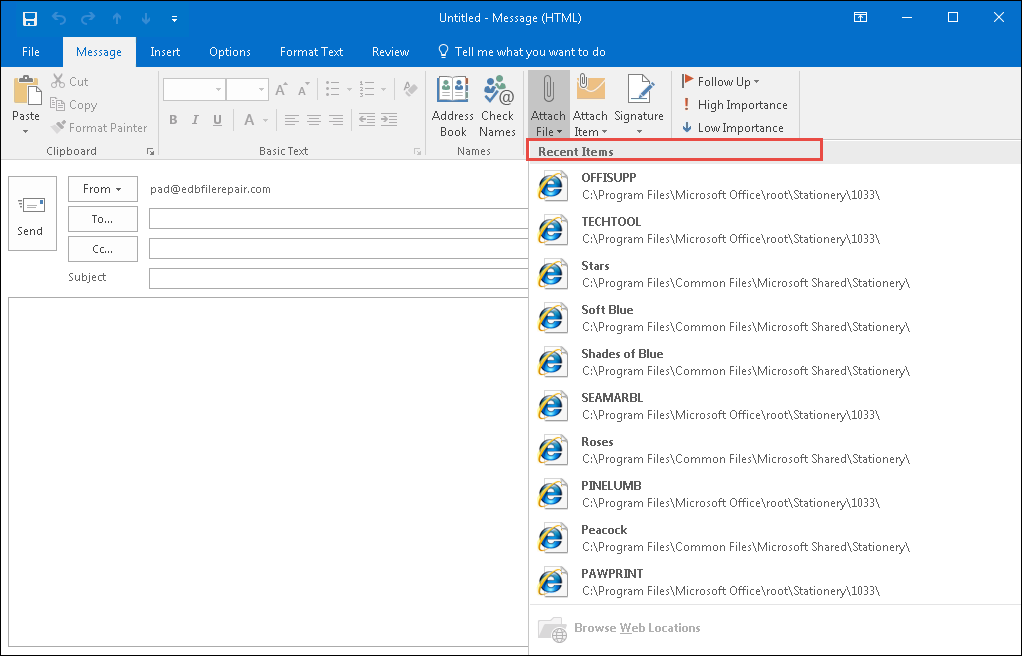Viewport: 1022px width, 656px height.
Task: Toggle italic formatting
Action: pyautogui.click(x=195, y=120)
